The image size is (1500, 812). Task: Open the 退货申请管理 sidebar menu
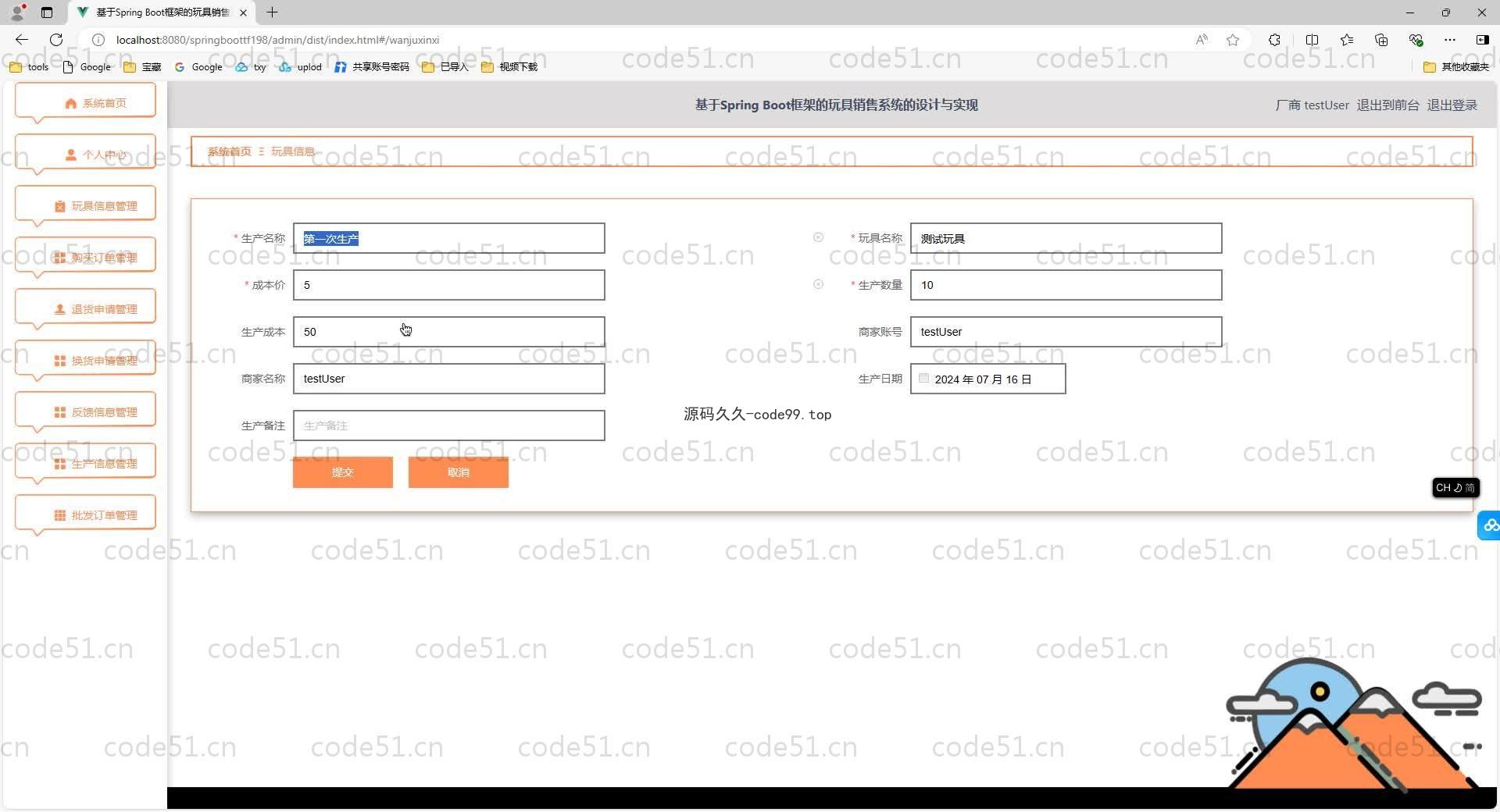point(85,308)
